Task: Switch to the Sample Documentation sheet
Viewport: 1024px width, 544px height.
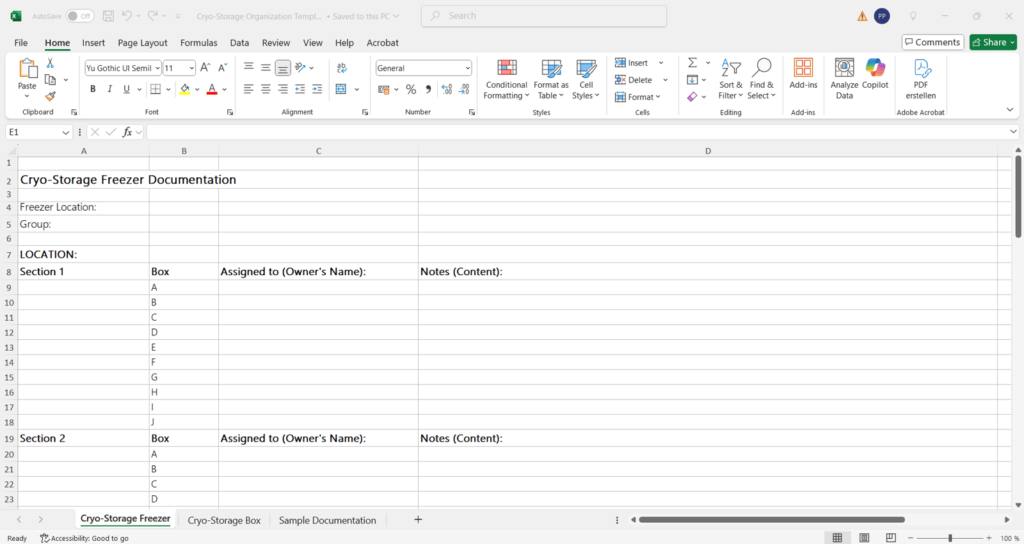Action: click(327, 520)
